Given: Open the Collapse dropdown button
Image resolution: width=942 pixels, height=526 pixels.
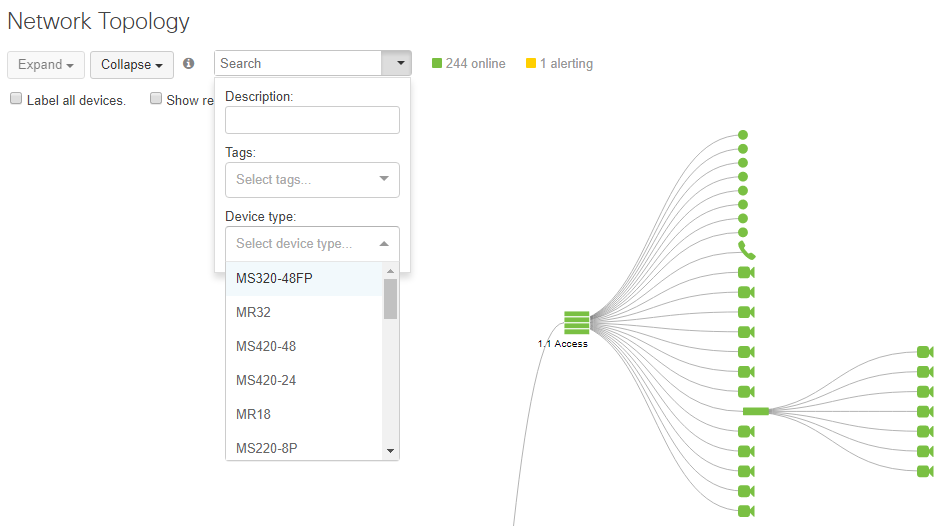Looking at the screenshot, I should coord(132,65).
